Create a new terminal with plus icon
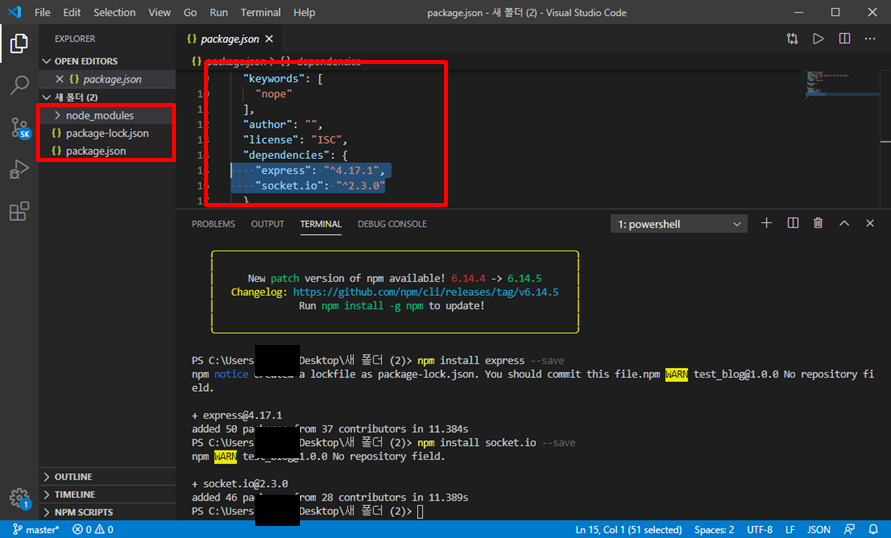 pos(767,223)
